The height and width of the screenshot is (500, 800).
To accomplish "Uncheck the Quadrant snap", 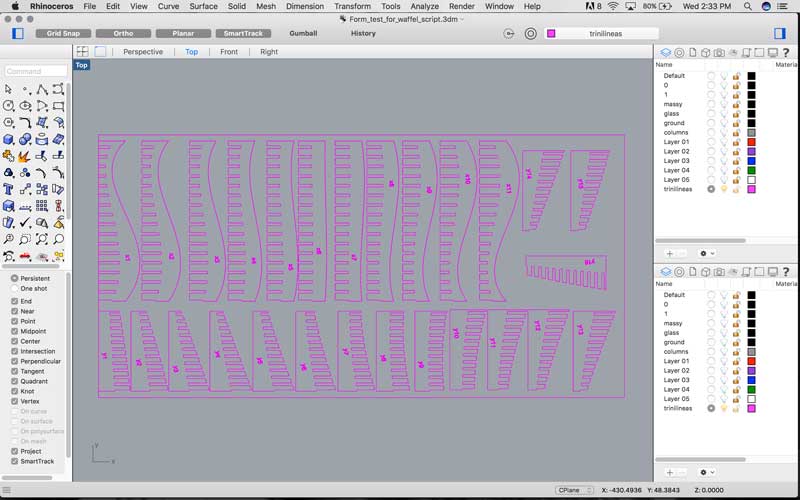I will [15, 381].
